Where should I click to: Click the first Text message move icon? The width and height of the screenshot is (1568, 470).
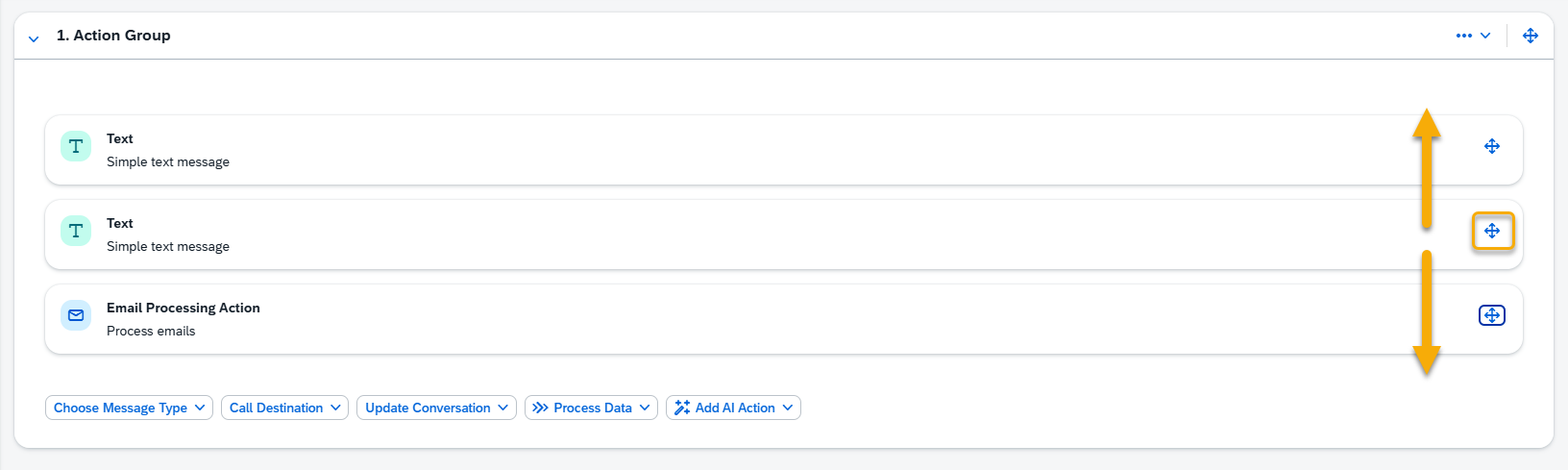coord(1492,146)
